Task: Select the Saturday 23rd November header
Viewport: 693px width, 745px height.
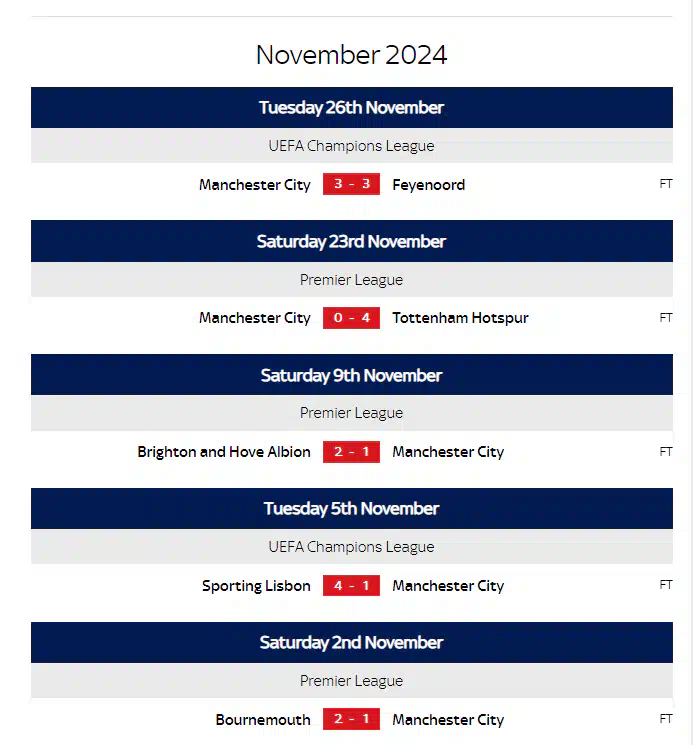Action: point(351,241)
